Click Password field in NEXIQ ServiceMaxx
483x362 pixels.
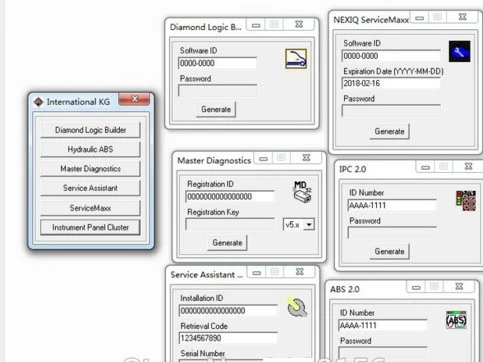[x=391, y=111]
